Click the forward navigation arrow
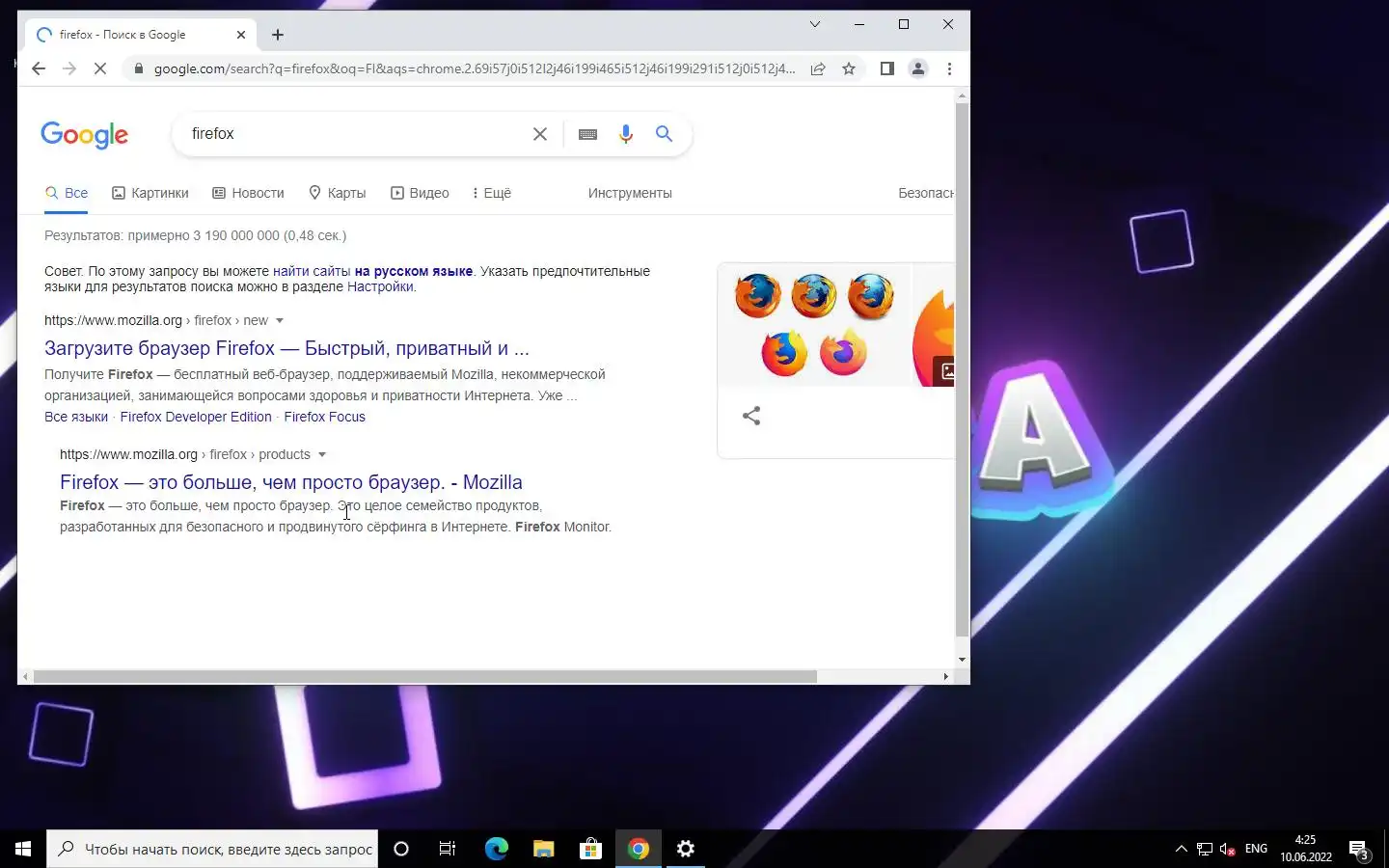Image resolution: width=1389 pixels, height=868 pixels. pyautogui.click(x=69, y=68)
